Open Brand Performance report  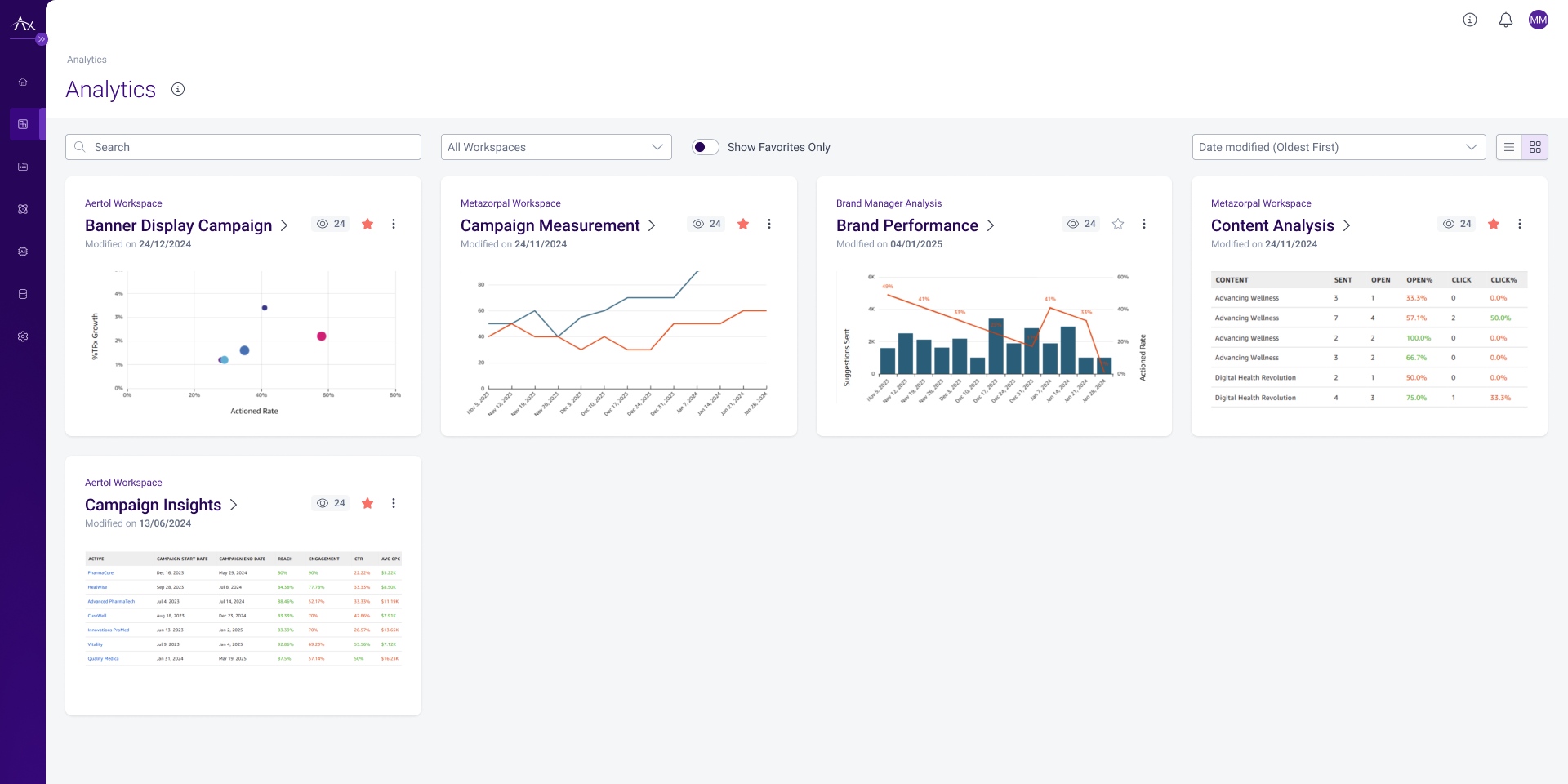907,225
